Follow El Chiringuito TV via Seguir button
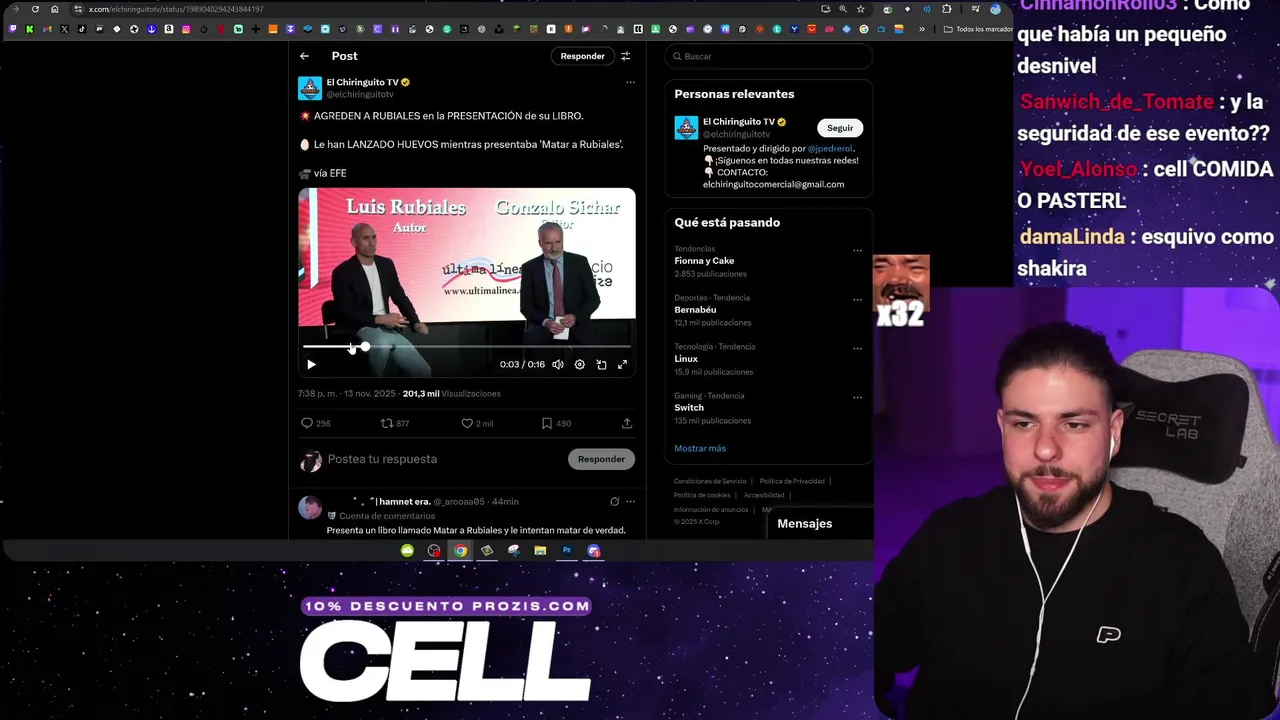This screenshot has height=720, width=1280. (840, 128)
